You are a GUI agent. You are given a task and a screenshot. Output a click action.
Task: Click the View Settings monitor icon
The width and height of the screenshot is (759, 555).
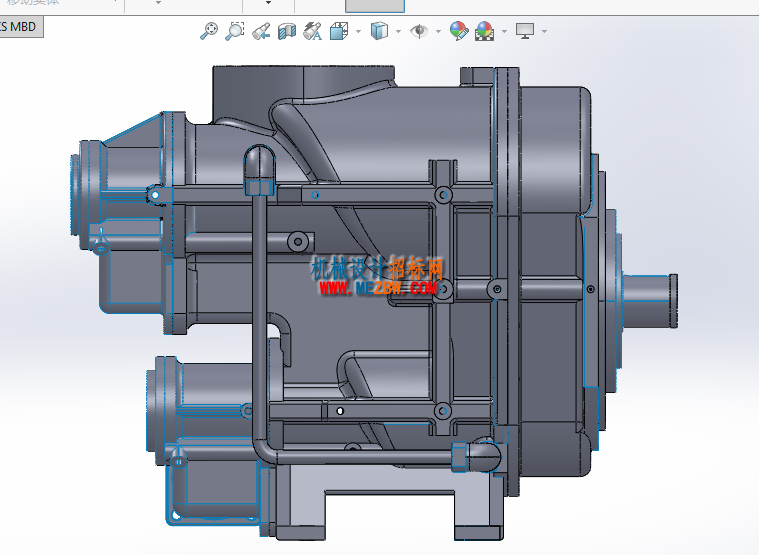click(525, 31)
